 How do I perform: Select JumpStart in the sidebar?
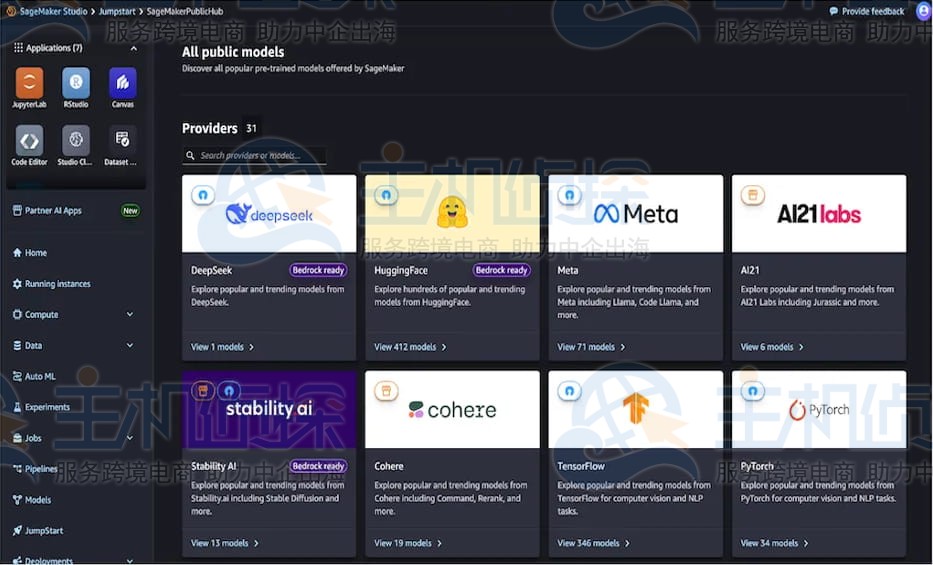[x=44, y=531]
